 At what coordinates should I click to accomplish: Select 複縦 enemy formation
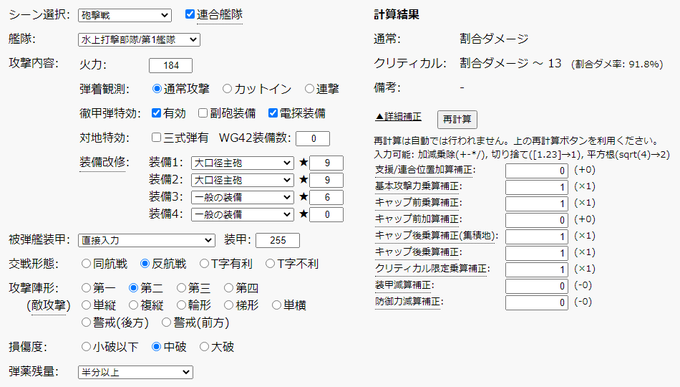(x=134, y=305)
